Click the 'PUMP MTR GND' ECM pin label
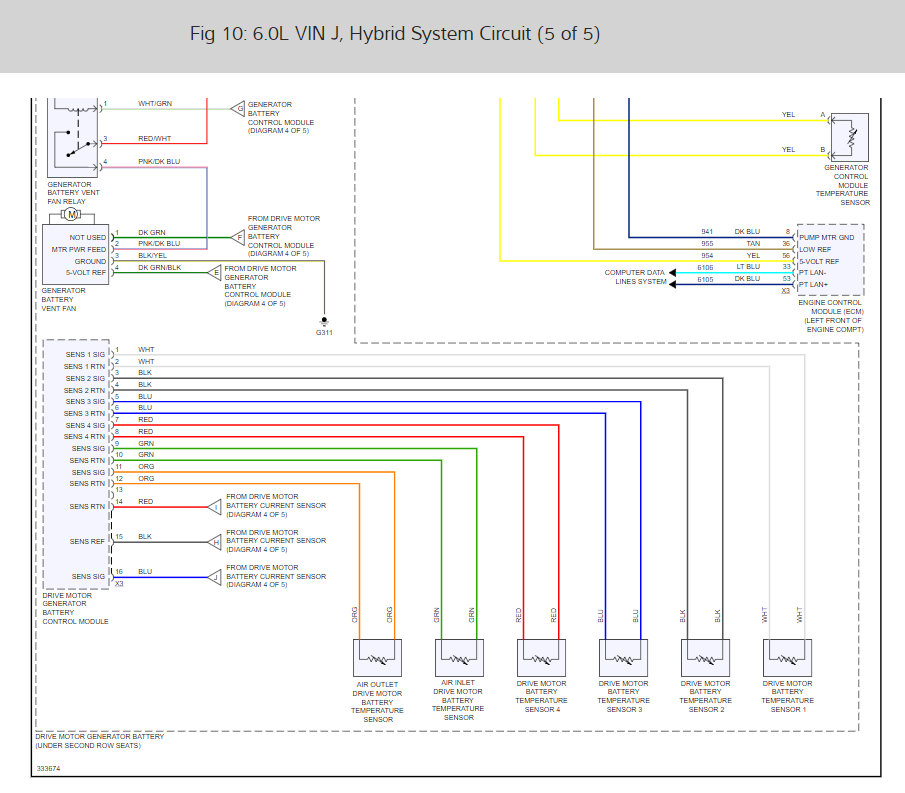Image resolution: width=905 pixels, height=793 pixels. (827, 238)
